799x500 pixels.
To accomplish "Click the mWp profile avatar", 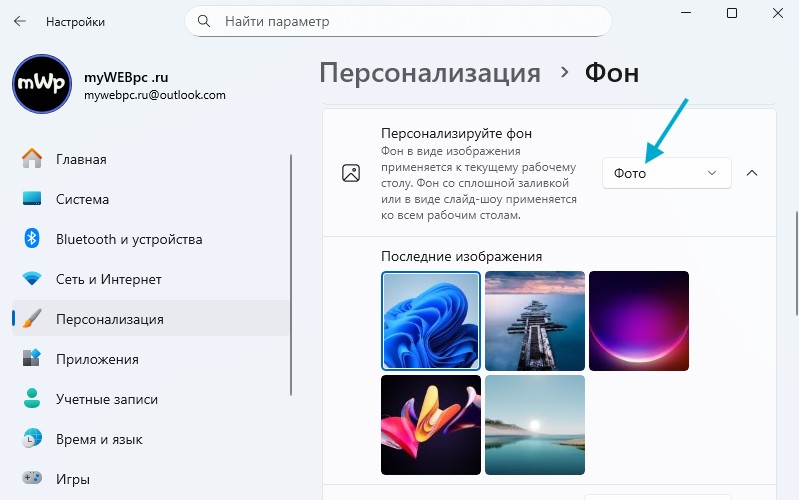I will [42, 84].
